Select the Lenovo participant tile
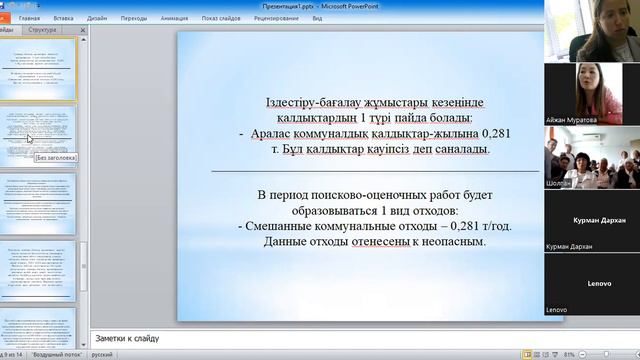 (x=592, y=284)
